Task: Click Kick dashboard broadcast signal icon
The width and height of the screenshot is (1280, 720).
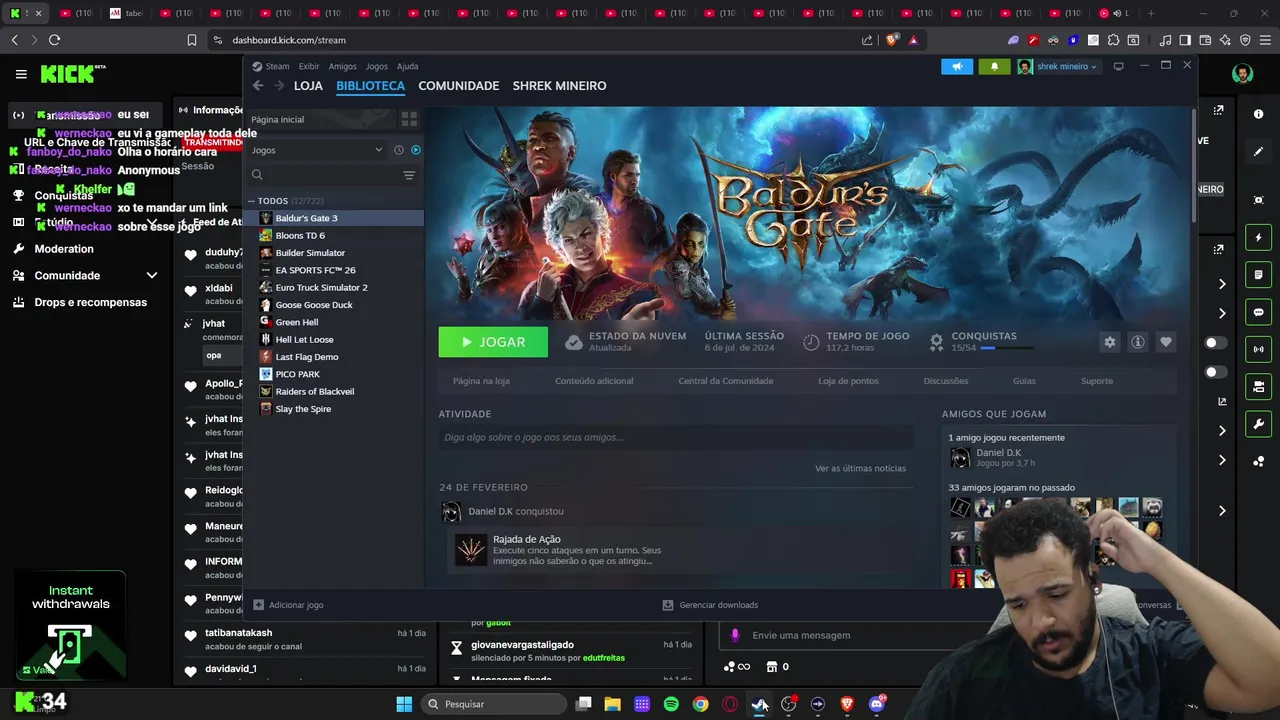Action: coord(1258,349)
